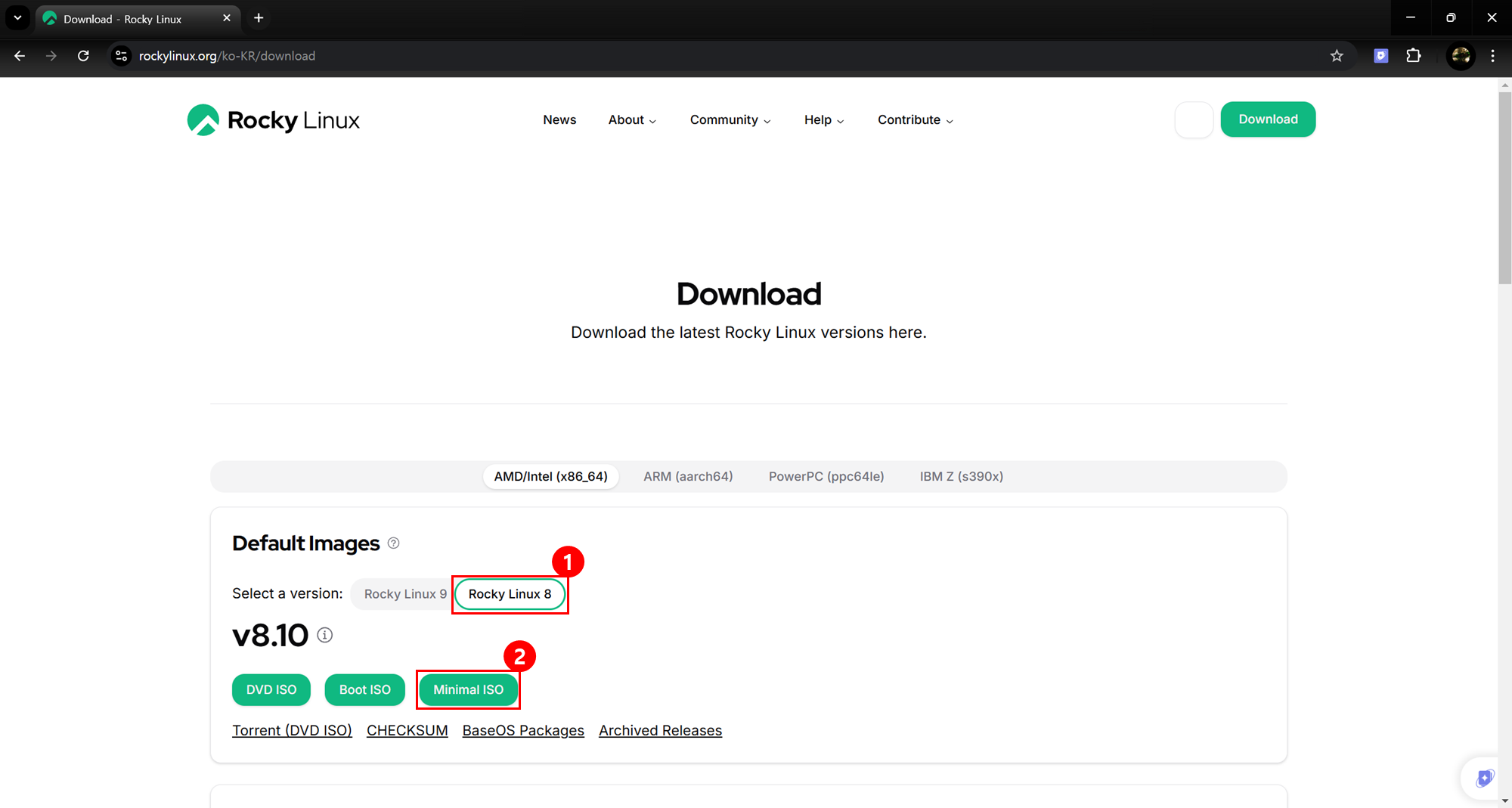The width and height of the screenshot is (1512, 808).
Task: Switch to PowerPC (ppc64le) tab
Action: pos(826,477)
